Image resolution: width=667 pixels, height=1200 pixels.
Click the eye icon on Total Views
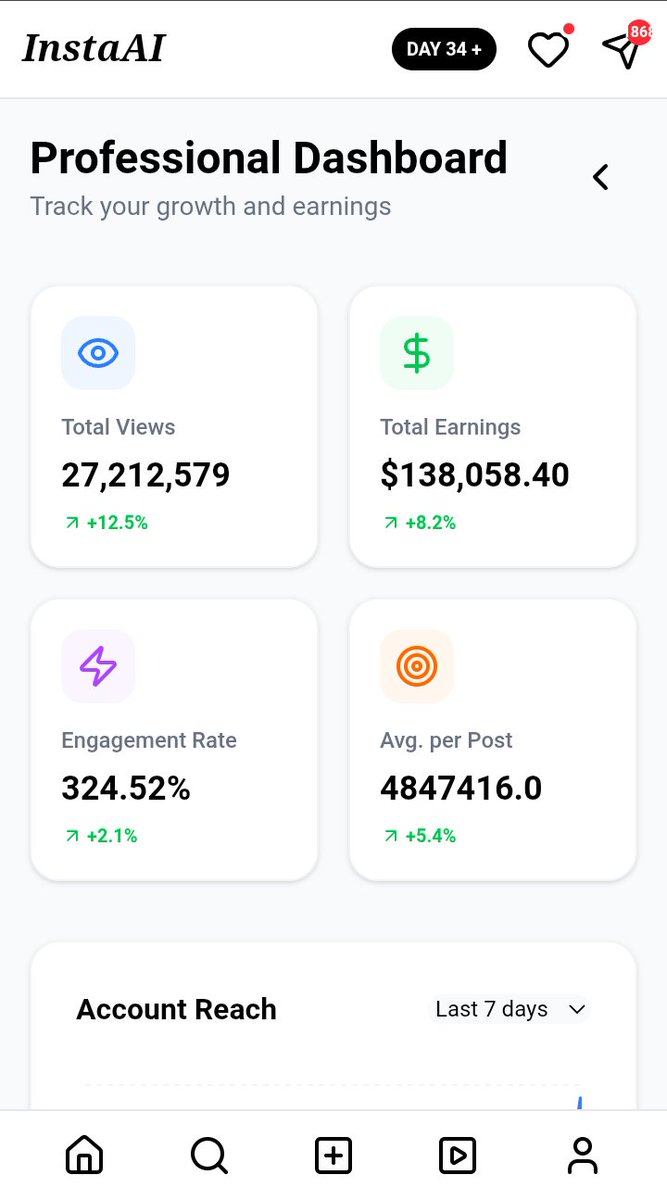[x=98, y=352]
